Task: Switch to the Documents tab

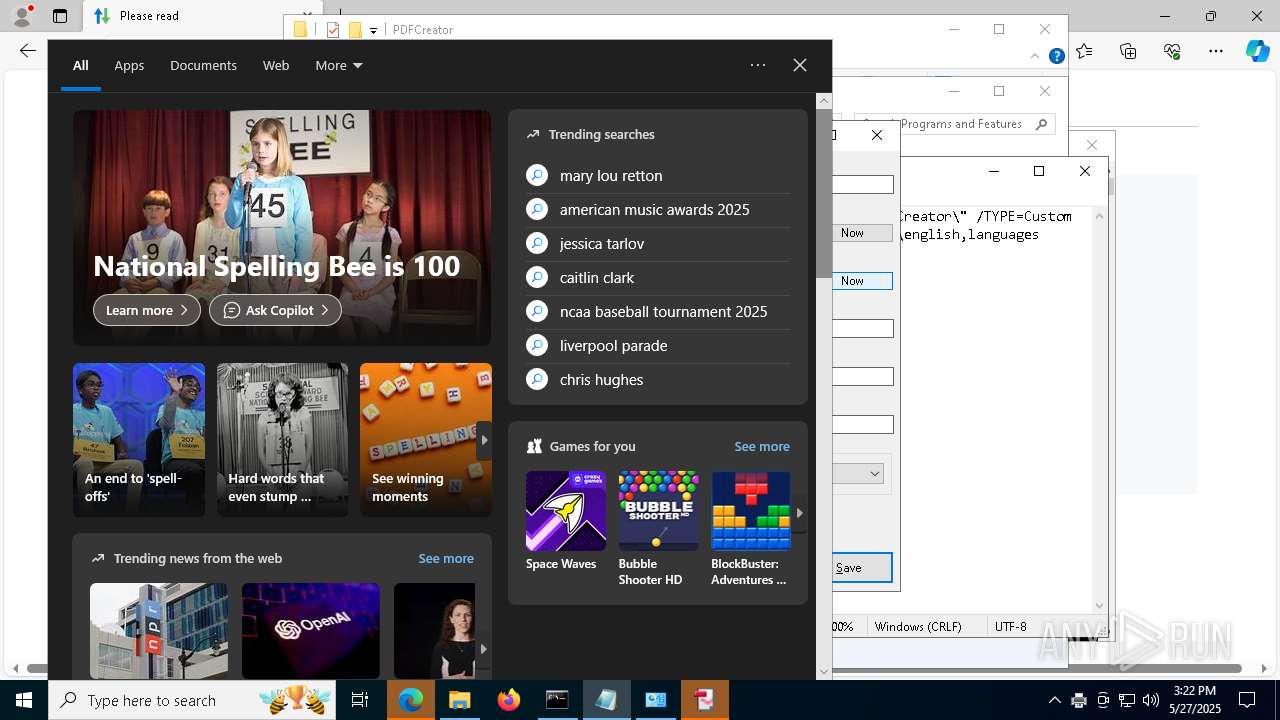Action: [x=203, y=65]
